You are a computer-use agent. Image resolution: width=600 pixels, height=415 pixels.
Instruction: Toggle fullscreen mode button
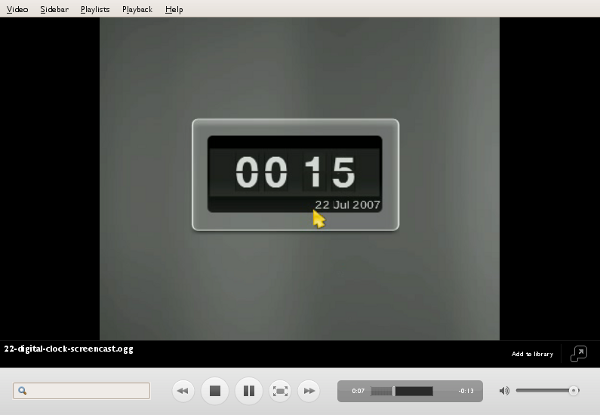[x=281, y=391]
